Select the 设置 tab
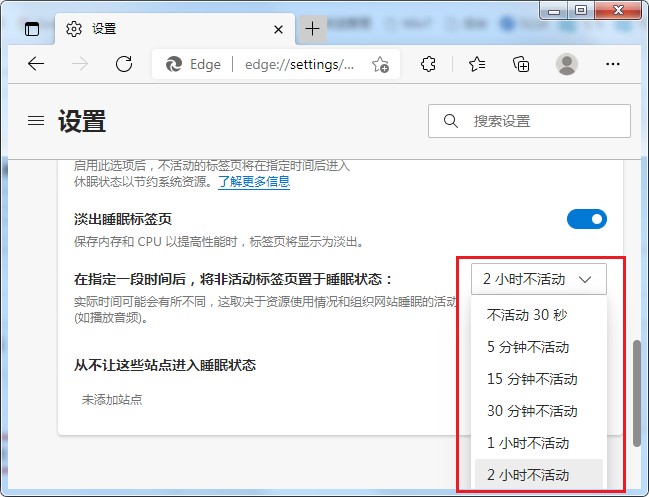Viewport: 649px width, 497px height. pyautogui.click(x=175, y=29)
